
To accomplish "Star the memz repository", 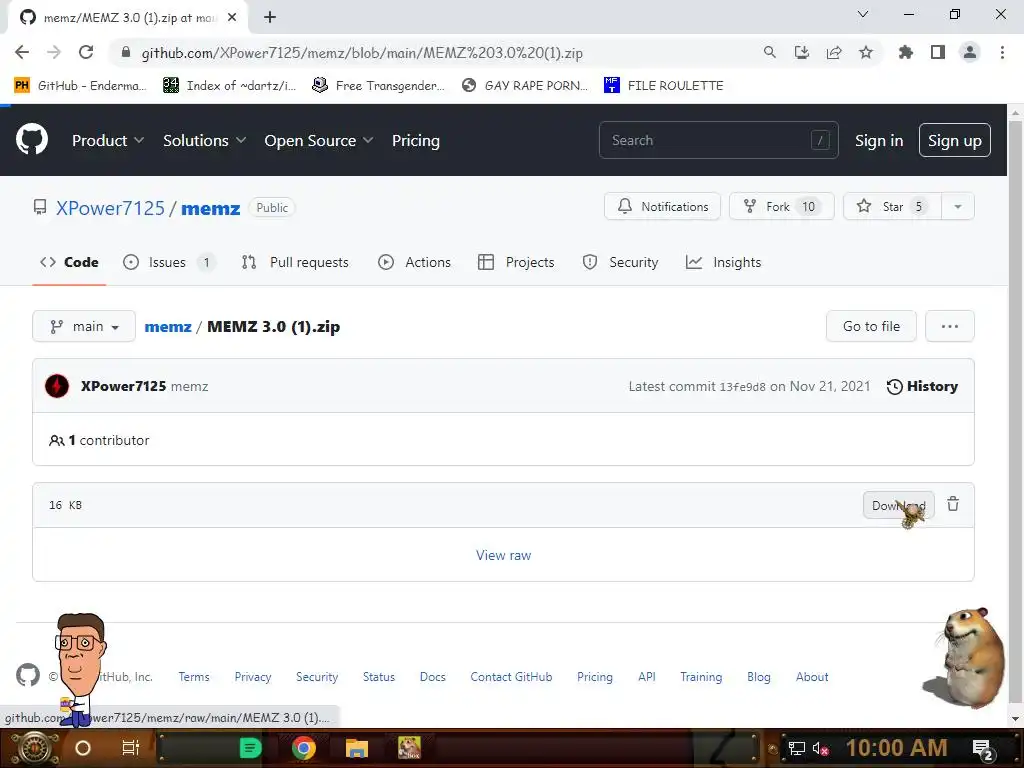I will point(892,206).
